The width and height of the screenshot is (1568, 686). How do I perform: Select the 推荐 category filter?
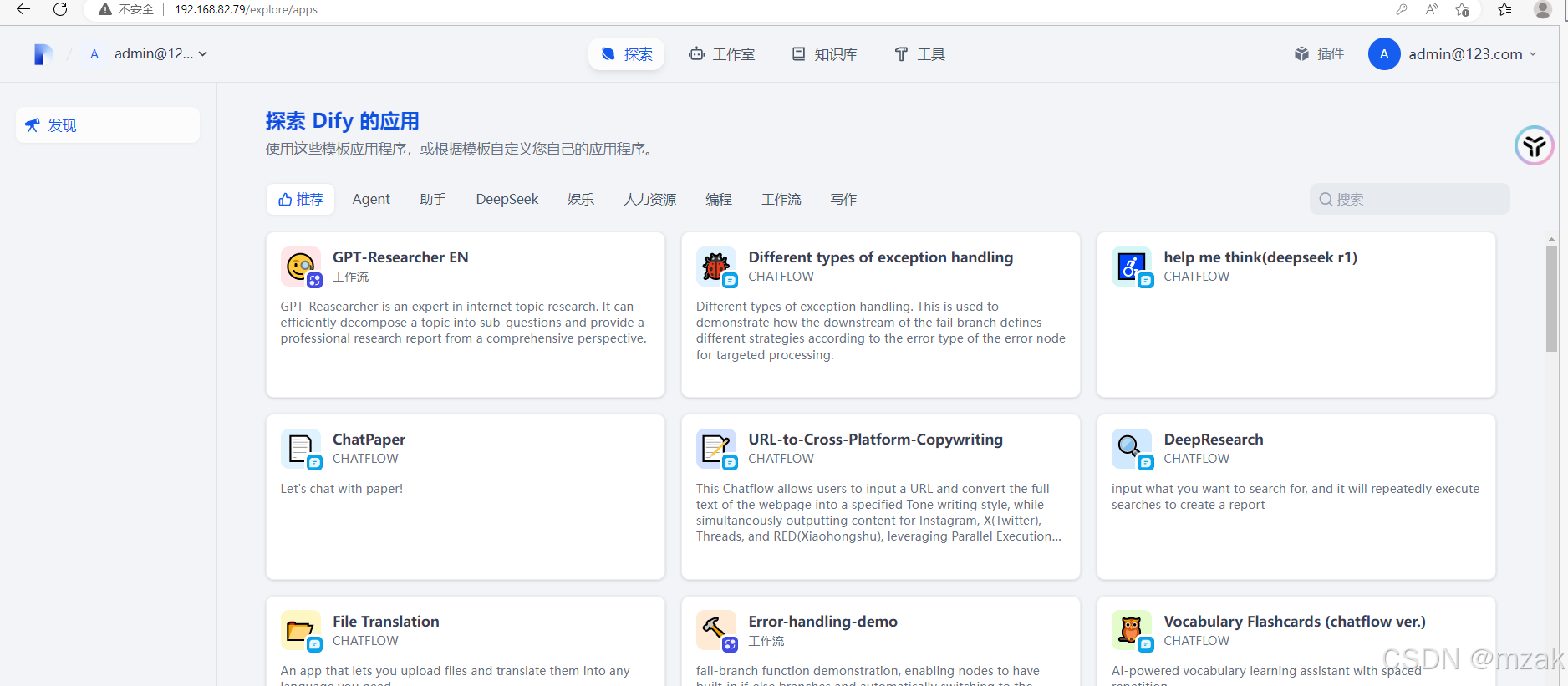pos(301,200)
